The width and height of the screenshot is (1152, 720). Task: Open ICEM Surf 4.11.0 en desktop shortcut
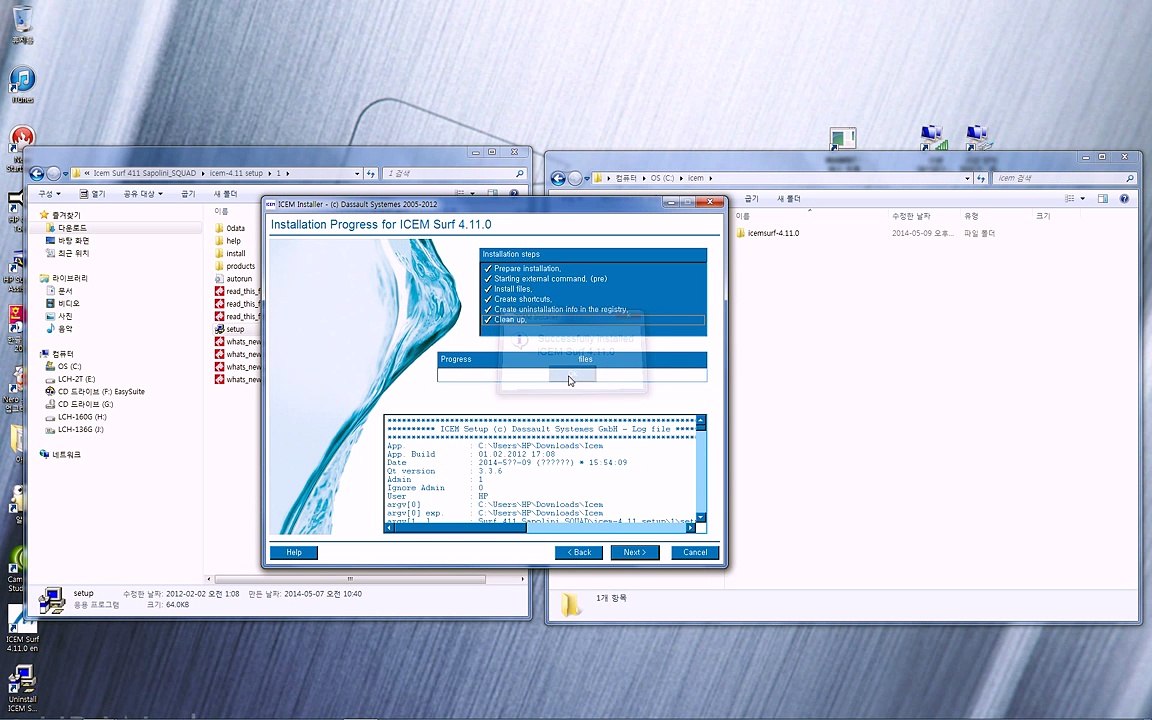tap(22, 629)
